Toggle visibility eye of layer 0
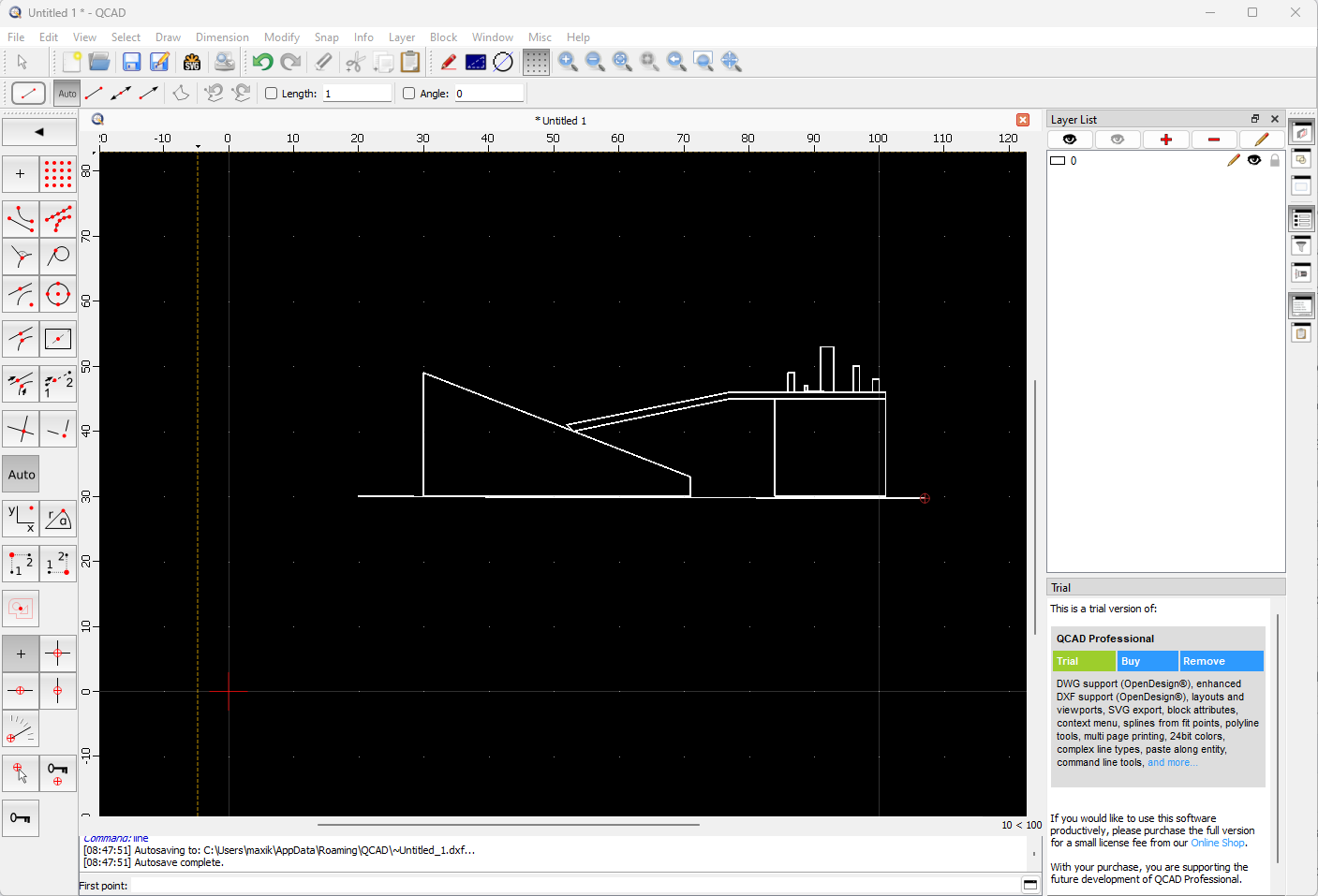 coord(1254,160)
